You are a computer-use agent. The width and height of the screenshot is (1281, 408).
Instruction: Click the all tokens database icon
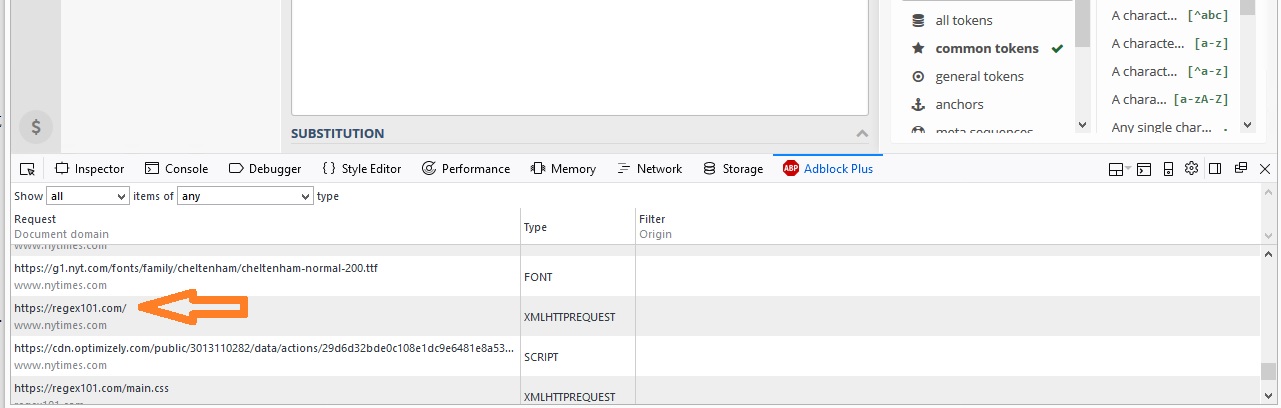pos(917,20)
